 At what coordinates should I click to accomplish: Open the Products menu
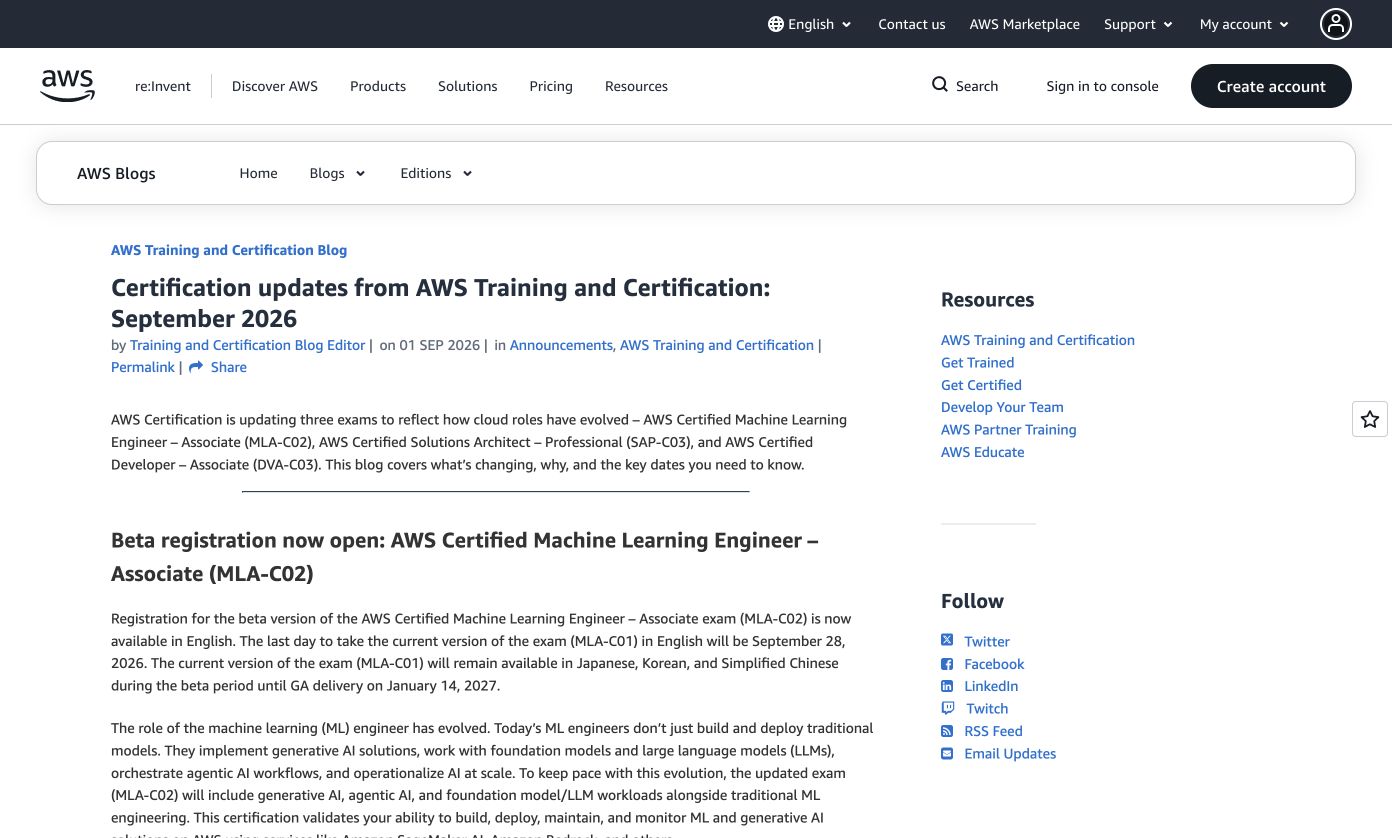pyautogui.click(x=378, y=86)
